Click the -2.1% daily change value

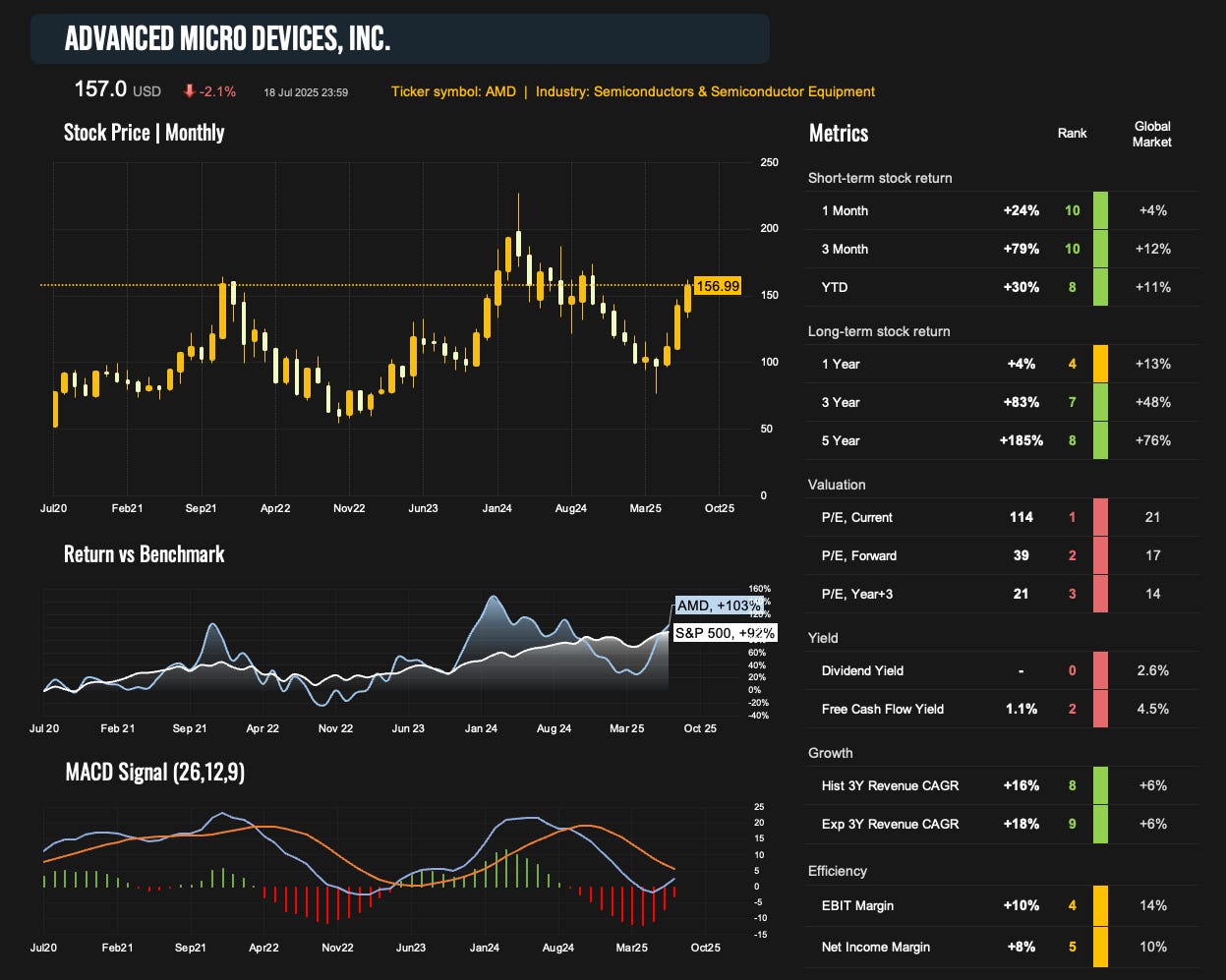click(217, 91)
